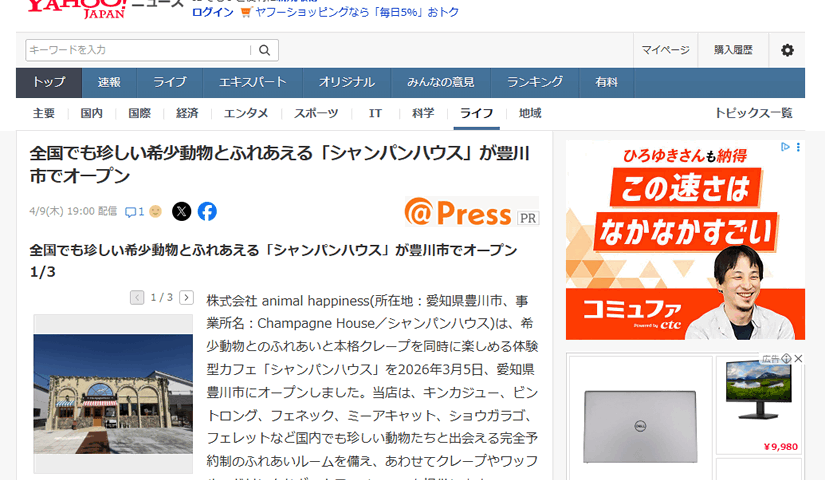The height and width of the screenshot is (480, 825).
Task: Click the Yahoo! JAPAN logo
Action: pos(75,10)
